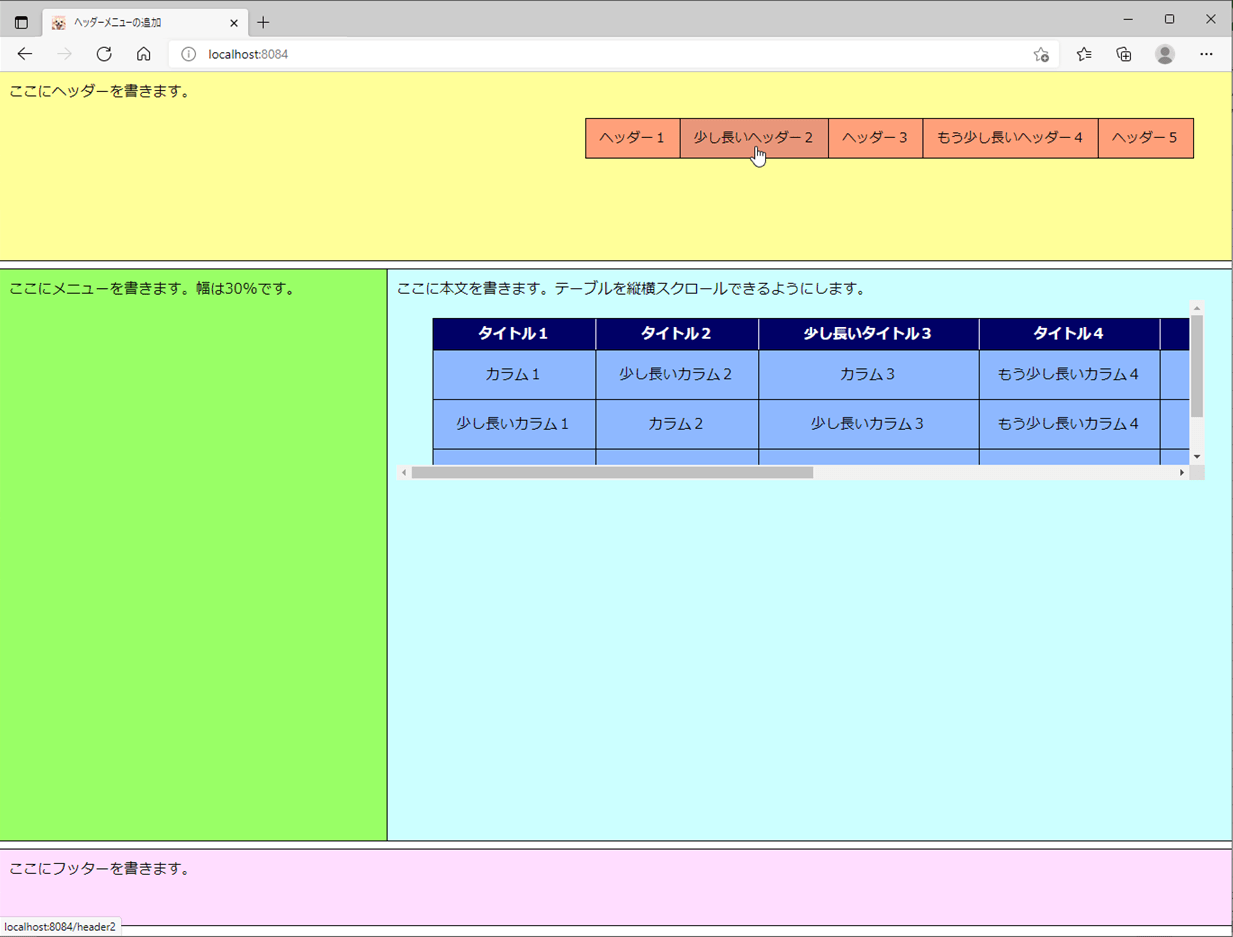This screenshot has width=1233, height=937.
Task: Reload the page with Refresh icon
Action: pyautogui.click(x=104, y=54)
